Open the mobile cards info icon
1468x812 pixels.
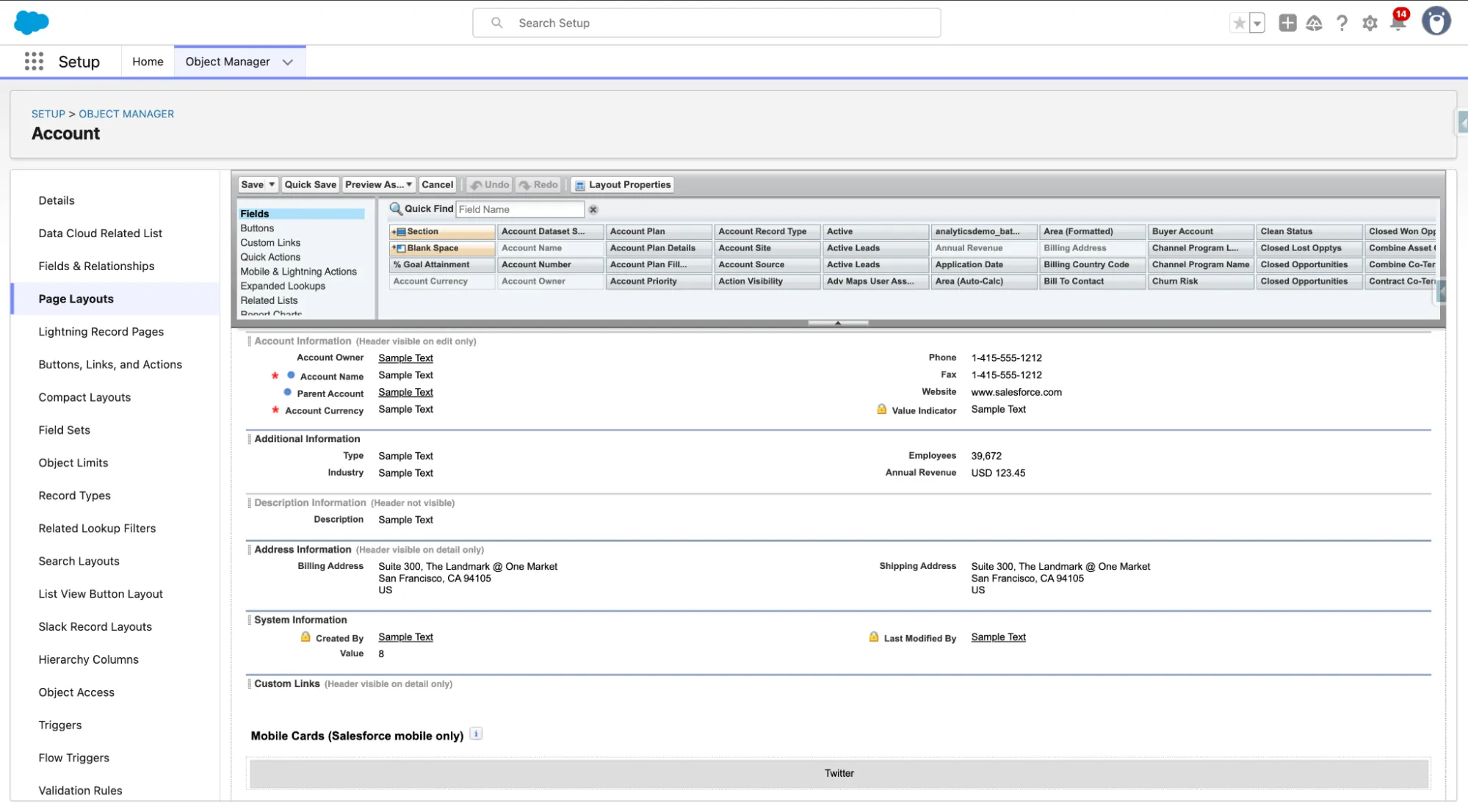tap(476, 734)
